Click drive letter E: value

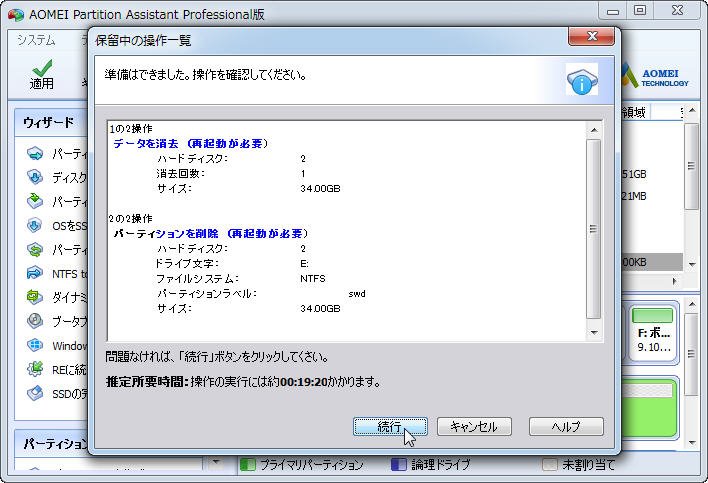(x=304, y=264)
